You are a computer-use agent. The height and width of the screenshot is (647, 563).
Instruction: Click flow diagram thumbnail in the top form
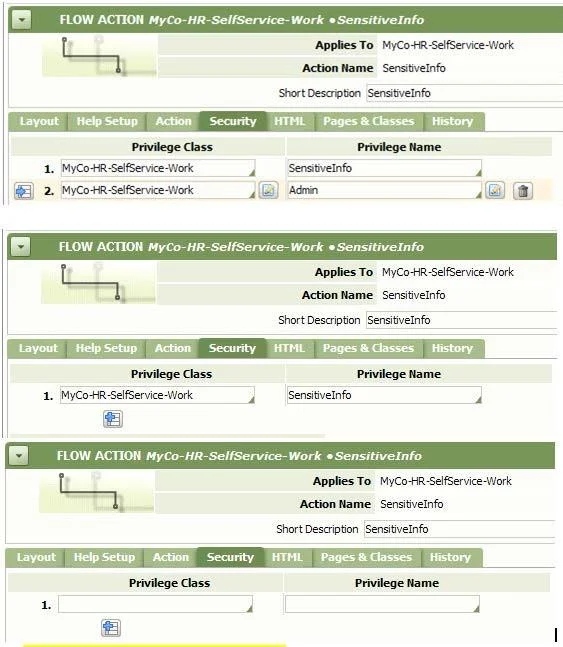coord(99,56)
